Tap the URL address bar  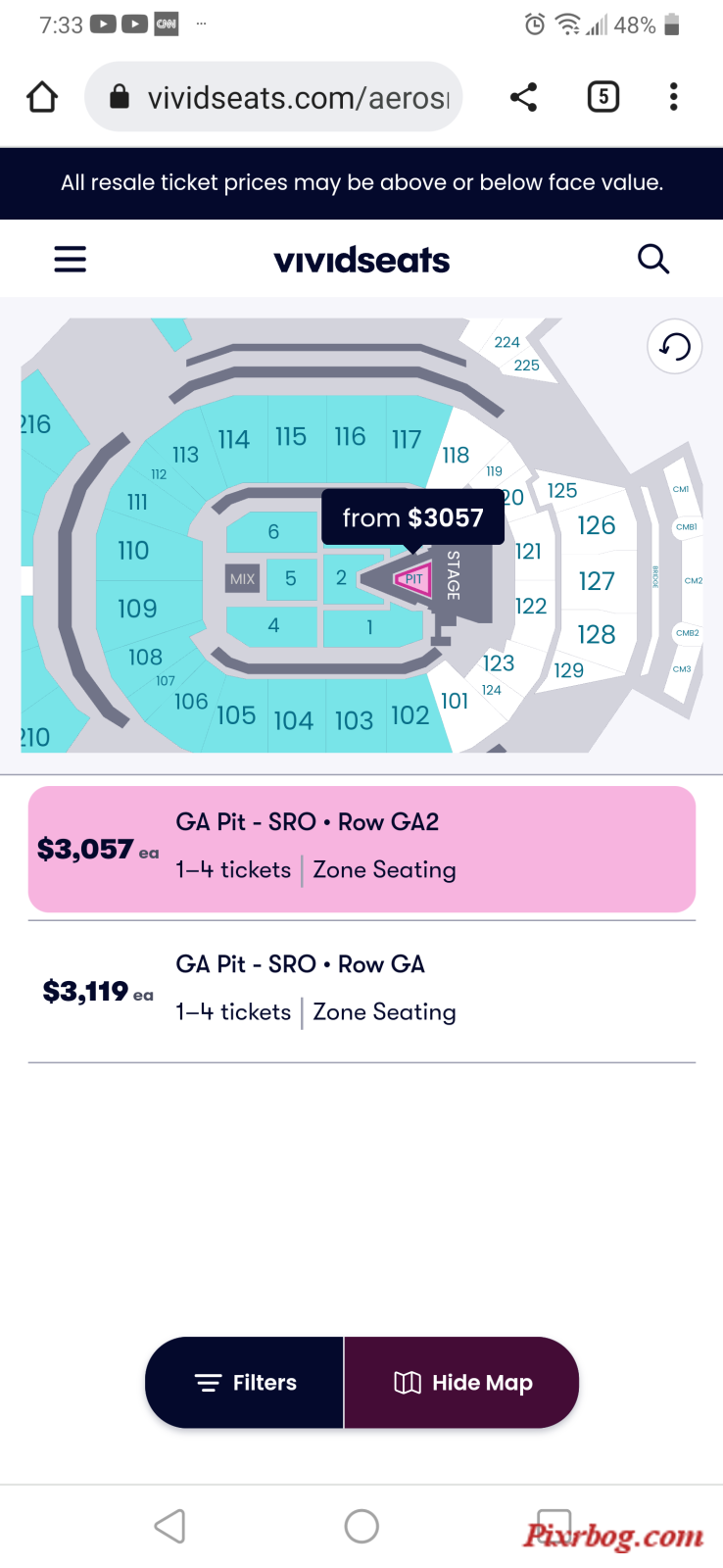pos(273,96)
